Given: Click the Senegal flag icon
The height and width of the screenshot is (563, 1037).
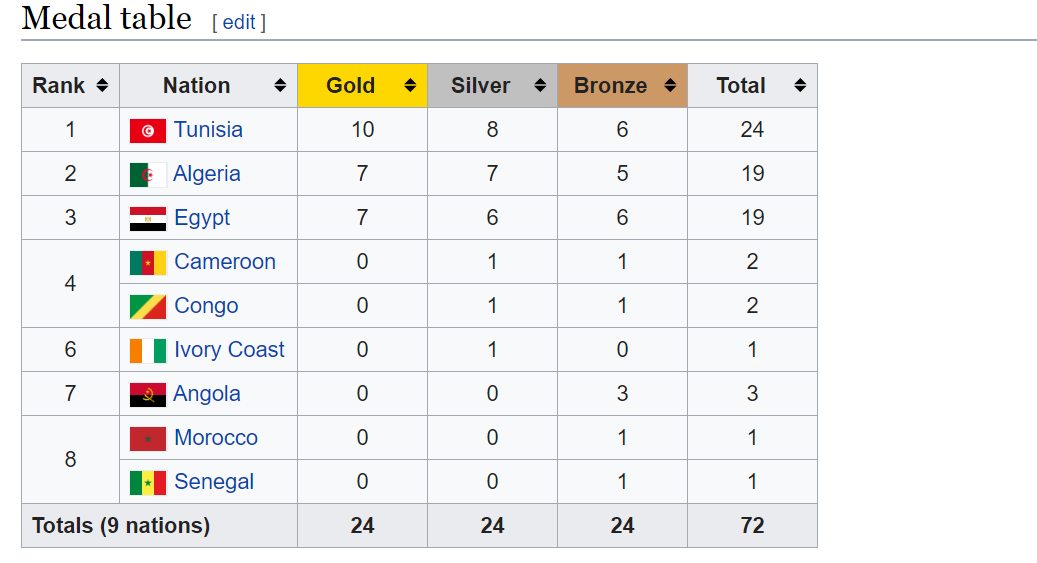Looking at the screenshot, I should pos(147,482).
